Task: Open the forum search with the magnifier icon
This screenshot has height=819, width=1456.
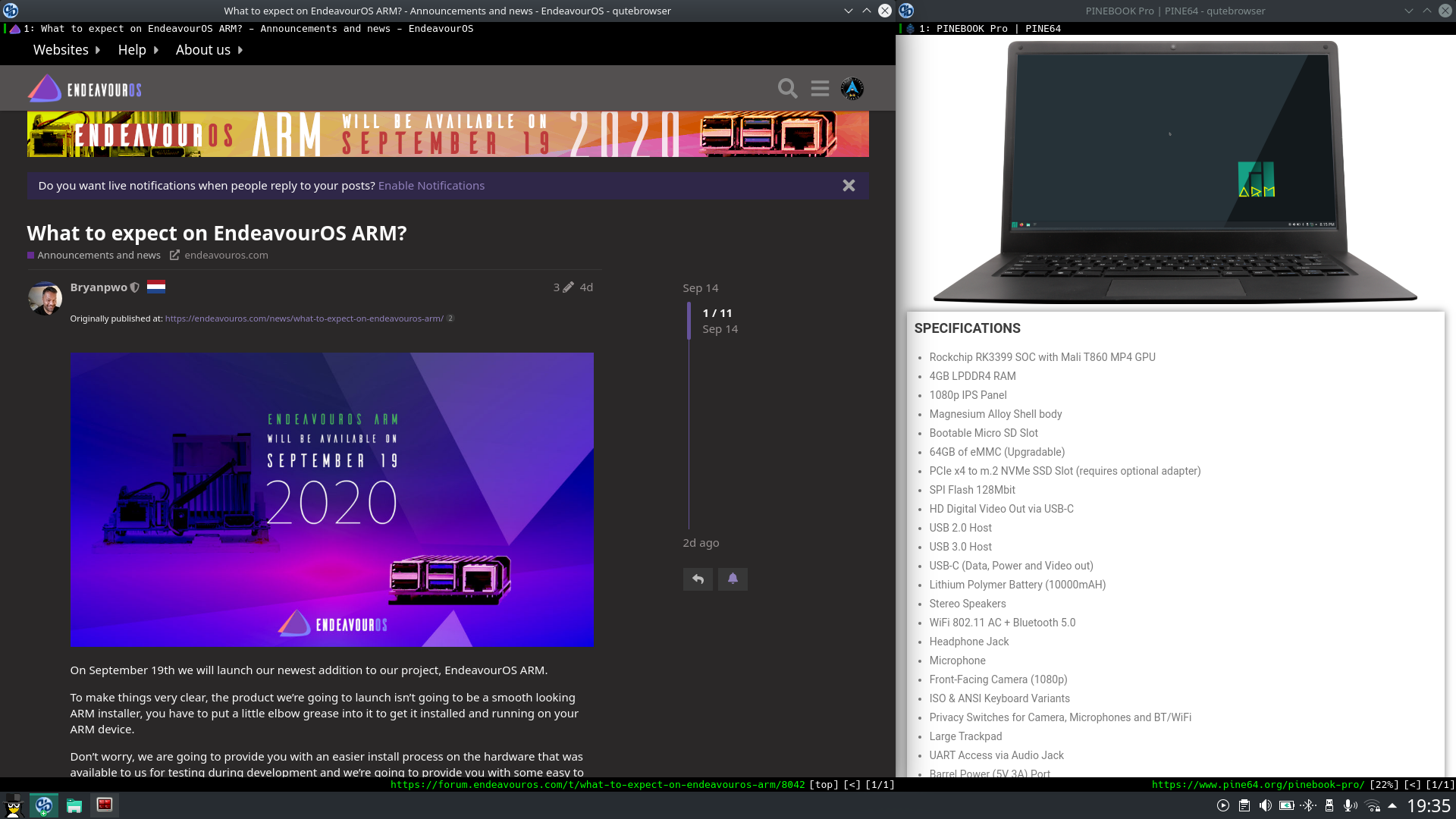Action: coord(787,88)
